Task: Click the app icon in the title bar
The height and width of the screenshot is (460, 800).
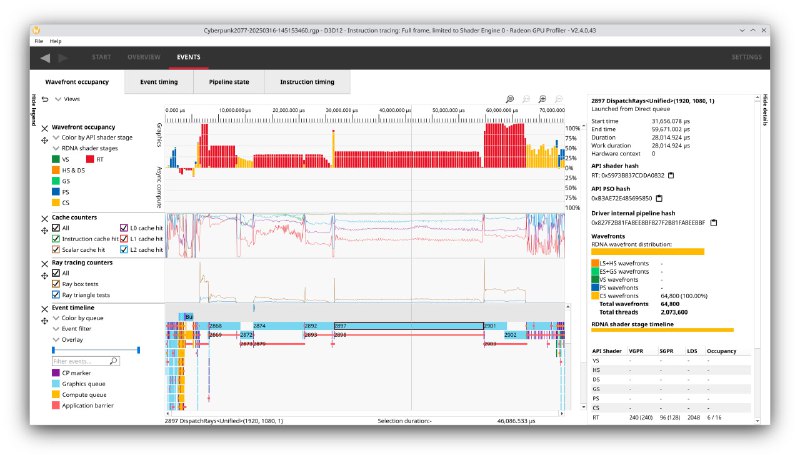Action: pos(37,30)
